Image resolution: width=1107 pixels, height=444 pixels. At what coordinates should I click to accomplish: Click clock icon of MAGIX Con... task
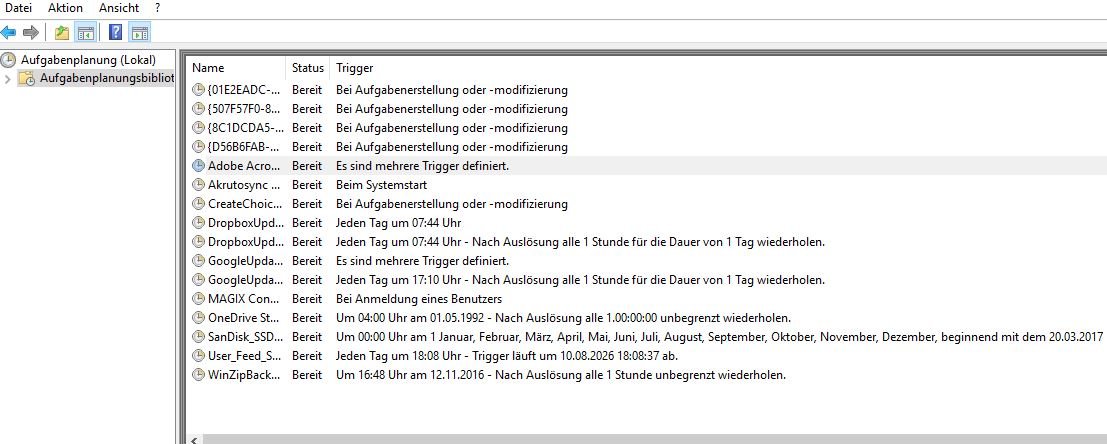[198, 299]
